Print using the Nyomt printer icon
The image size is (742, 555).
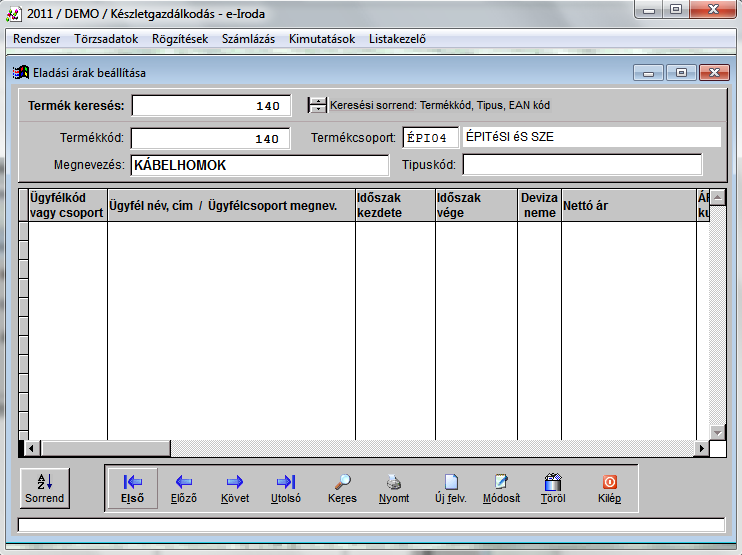(x=394, y=488)
